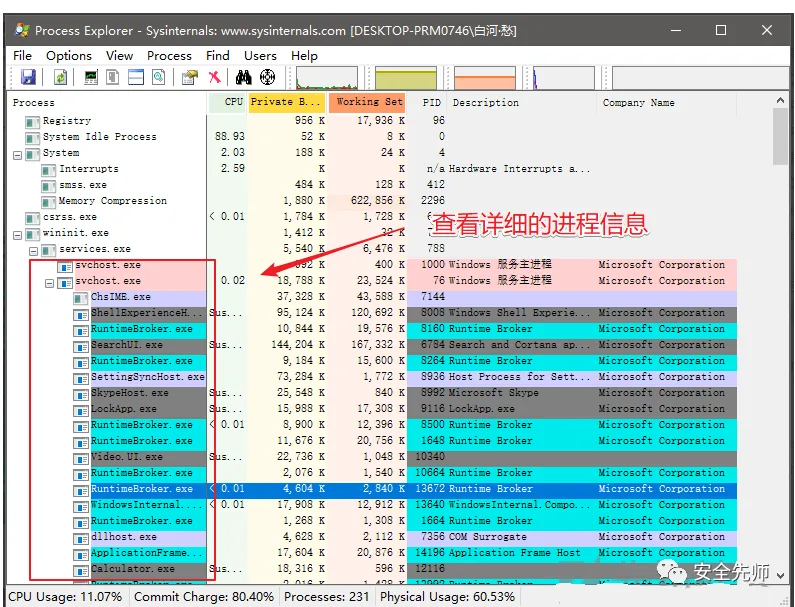Click the Hardware Interrupts description text
Image resolution: width=795 pixels, height=607 pixels.
tap(520, 169)
